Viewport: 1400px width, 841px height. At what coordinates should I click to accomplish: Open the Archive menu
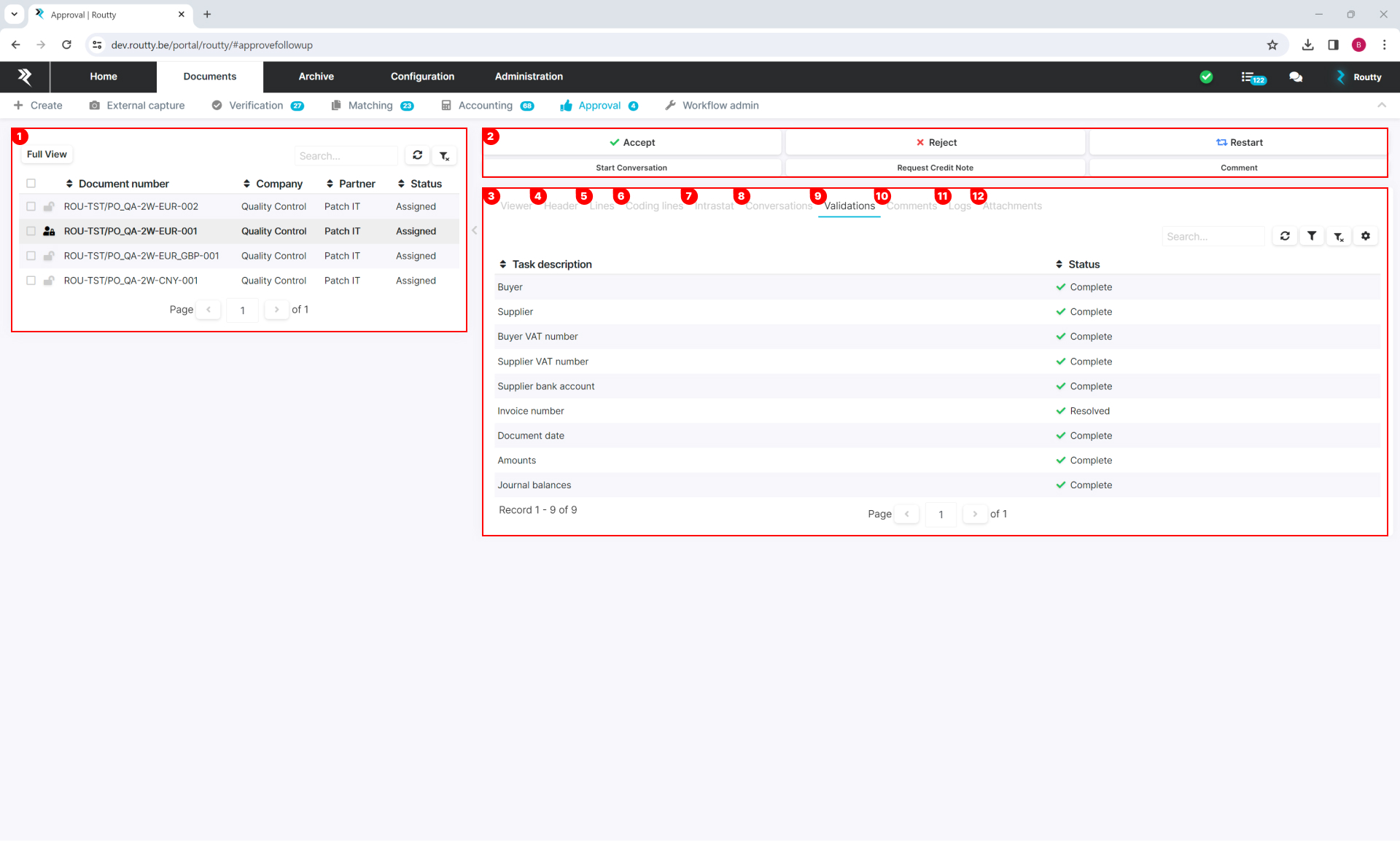click(x=316, y=77)
